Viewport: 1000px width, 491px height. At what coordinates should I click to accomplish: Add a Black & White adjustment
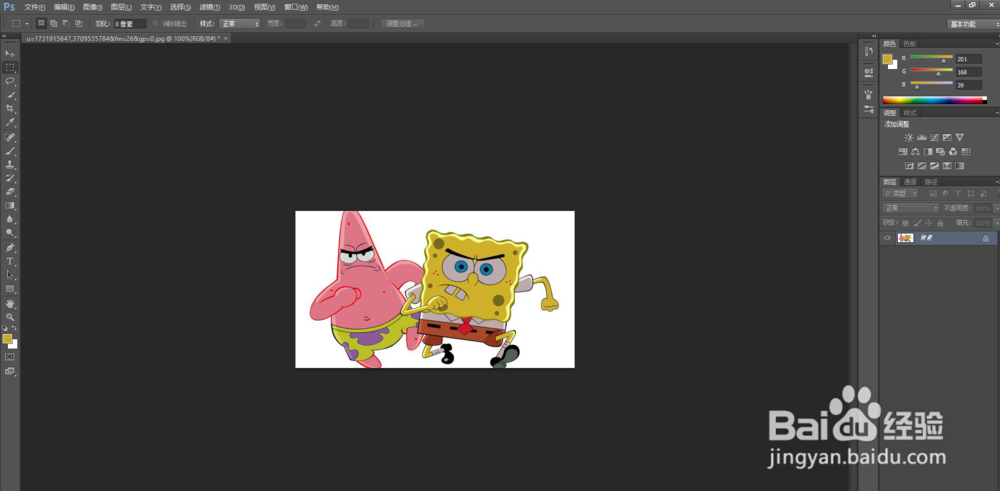coord(928,152)
